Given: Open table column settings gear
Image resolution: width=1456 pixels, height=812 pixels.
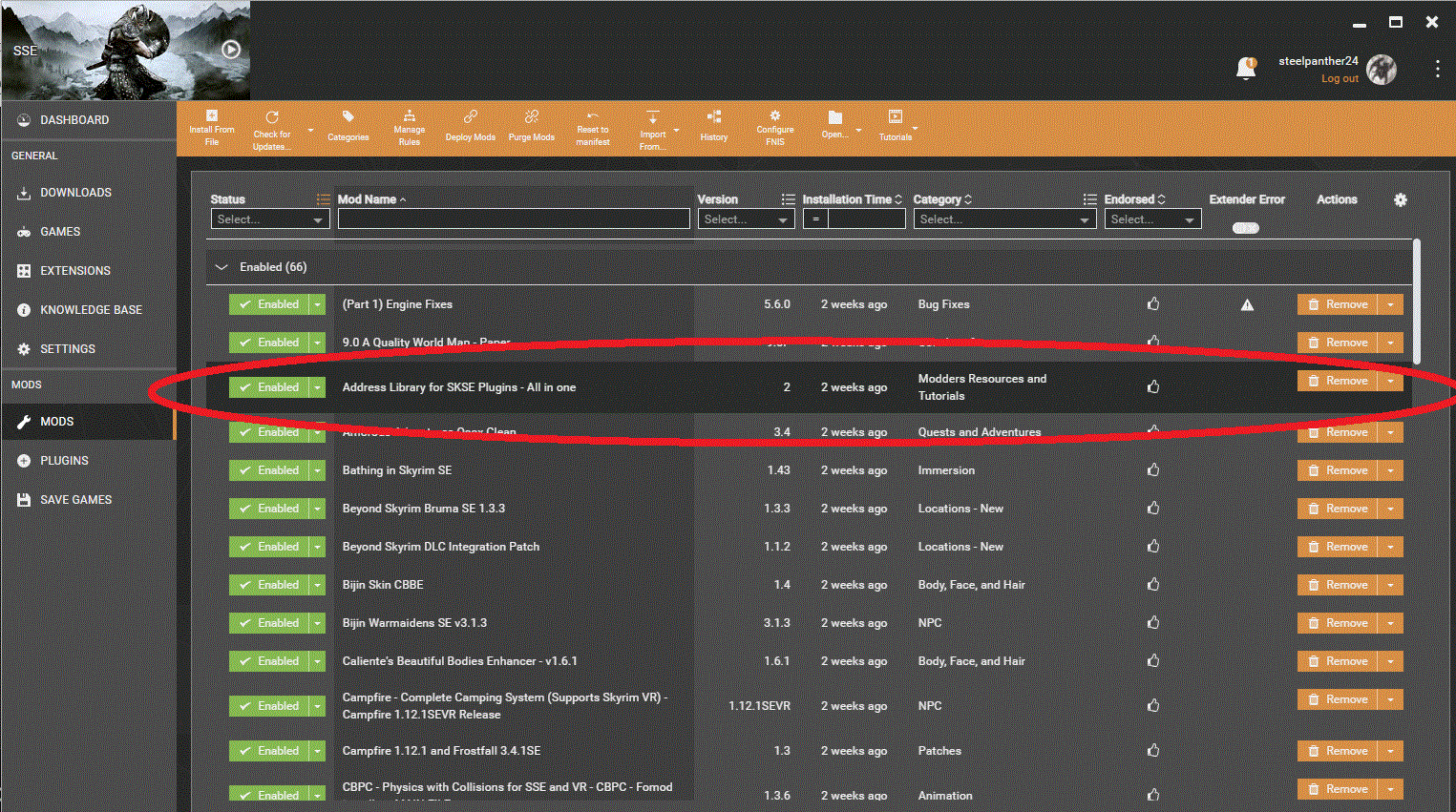Looking at the screenshot, I should pos(1401,199).
